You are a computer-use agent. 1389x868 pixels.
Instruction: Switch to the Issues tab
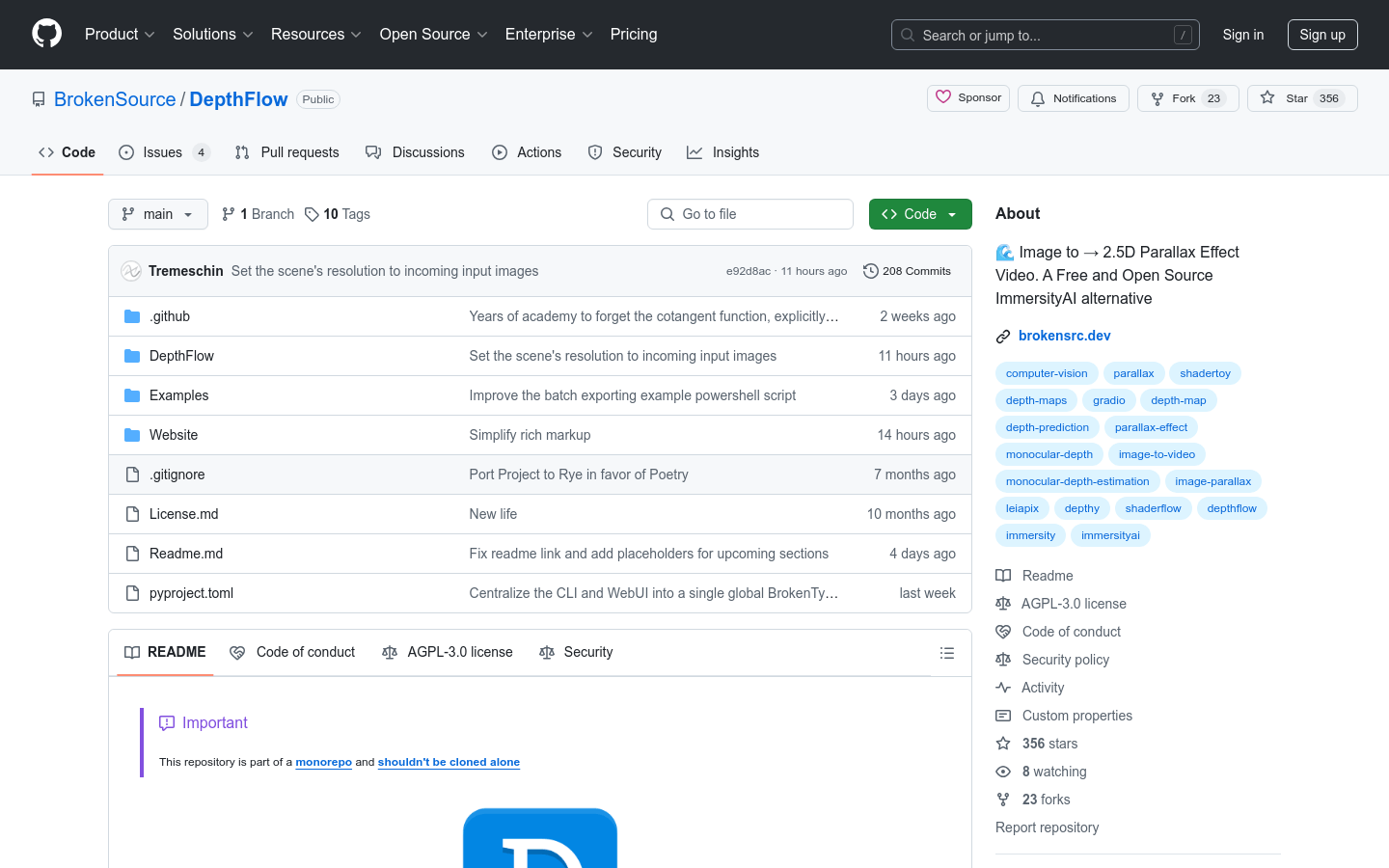pyautogui.click(x=164, y=152)
